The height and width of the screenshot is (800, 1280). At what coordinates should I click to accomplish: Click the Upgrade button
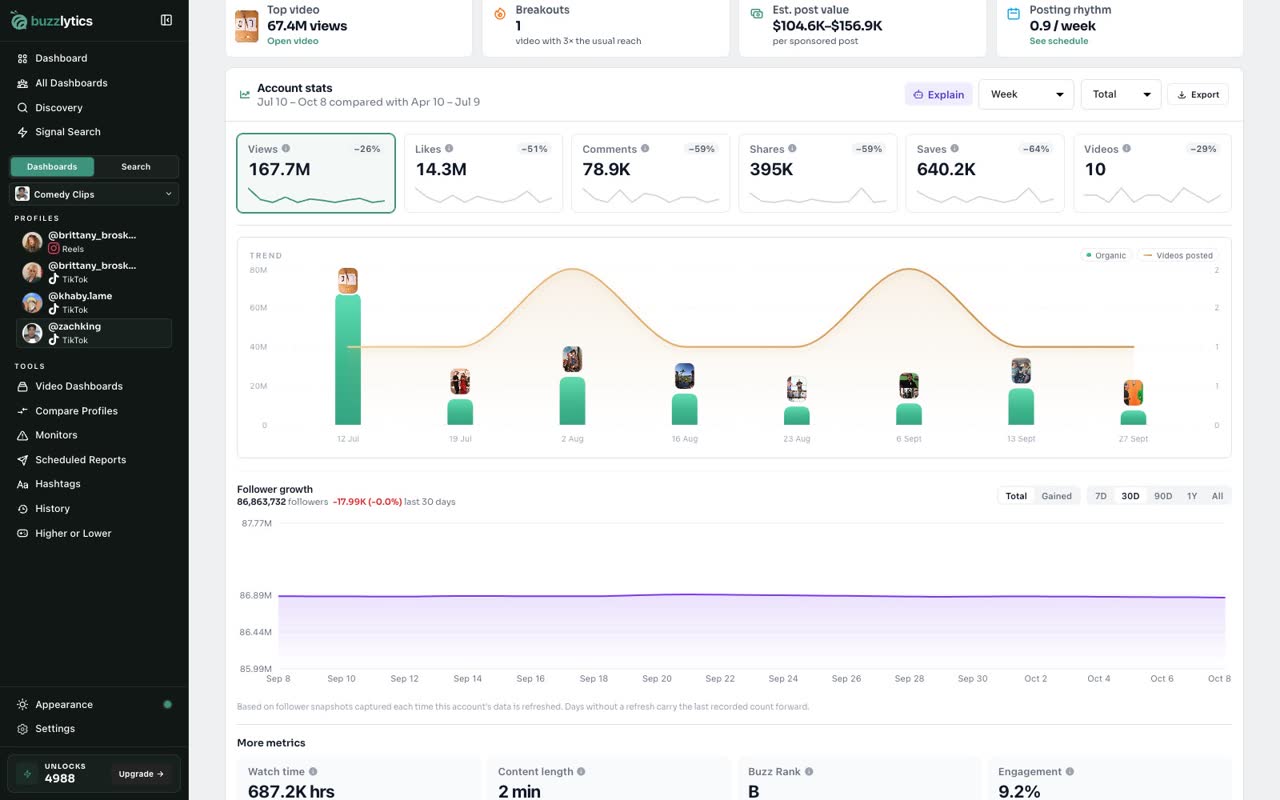[x=141, y=774]
